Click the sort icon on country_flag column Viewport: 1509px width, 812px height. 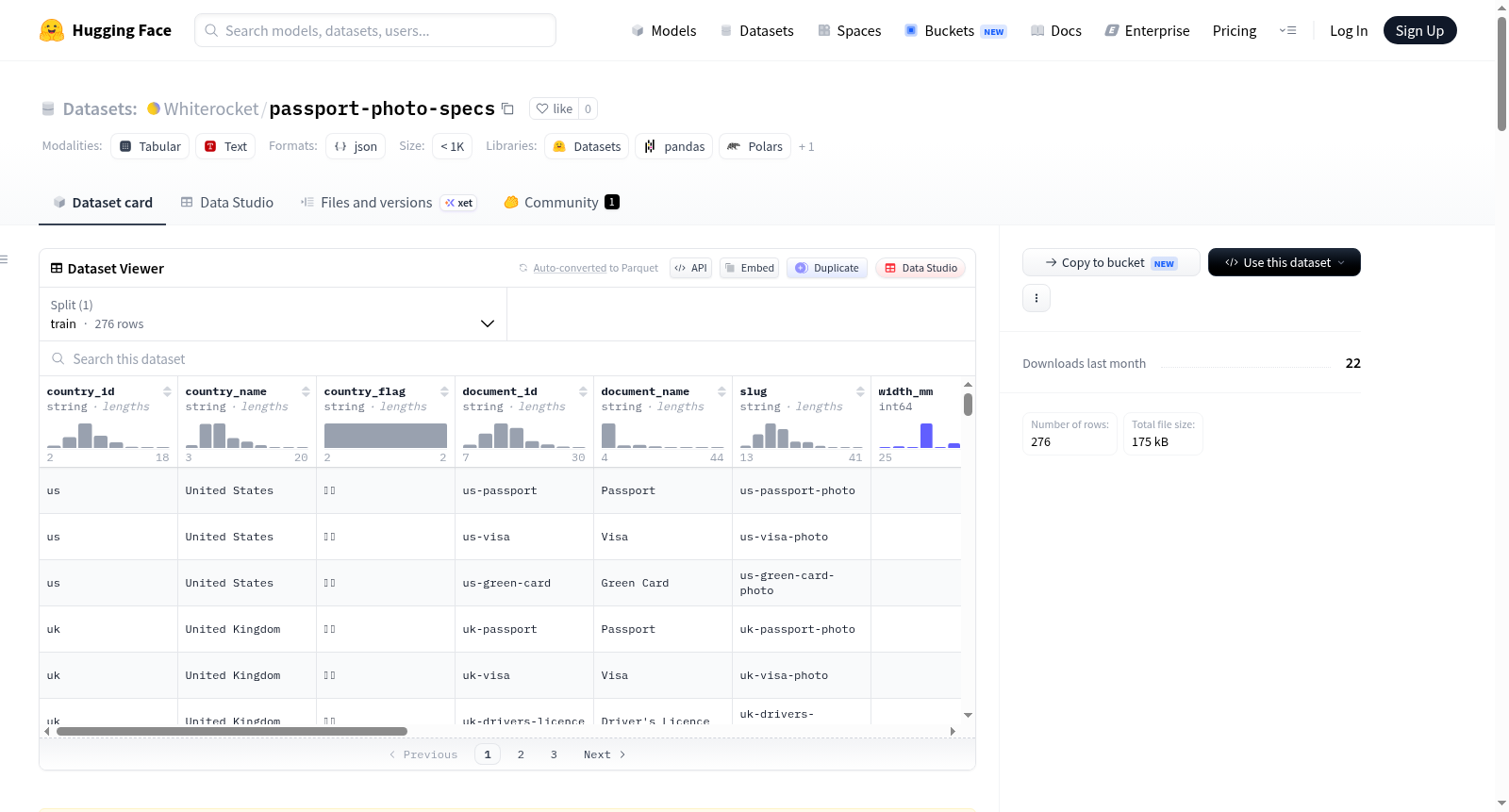point(444,391)
